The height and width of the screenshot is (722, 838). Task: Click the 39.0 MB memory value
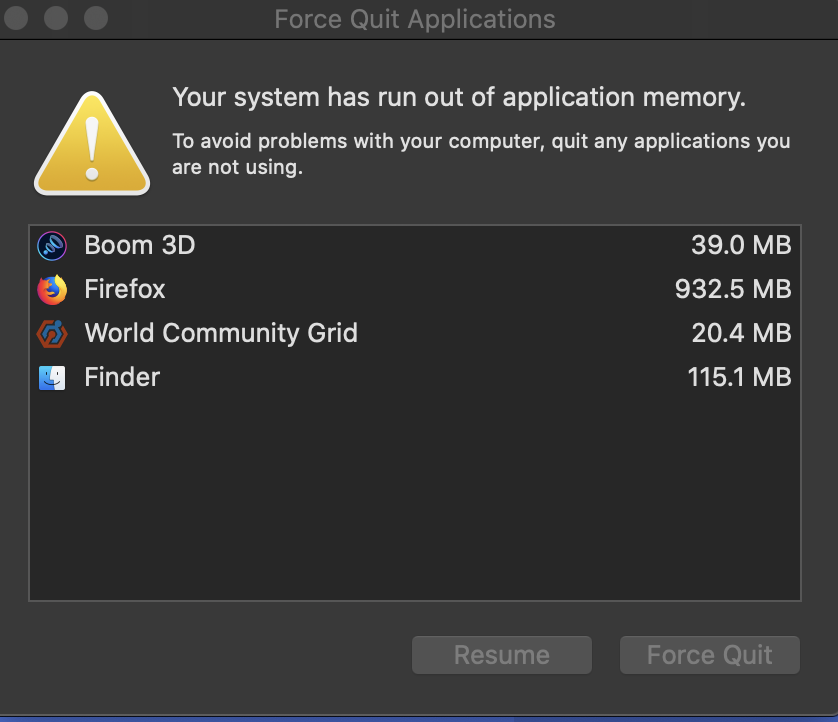(x=741, y=246)
